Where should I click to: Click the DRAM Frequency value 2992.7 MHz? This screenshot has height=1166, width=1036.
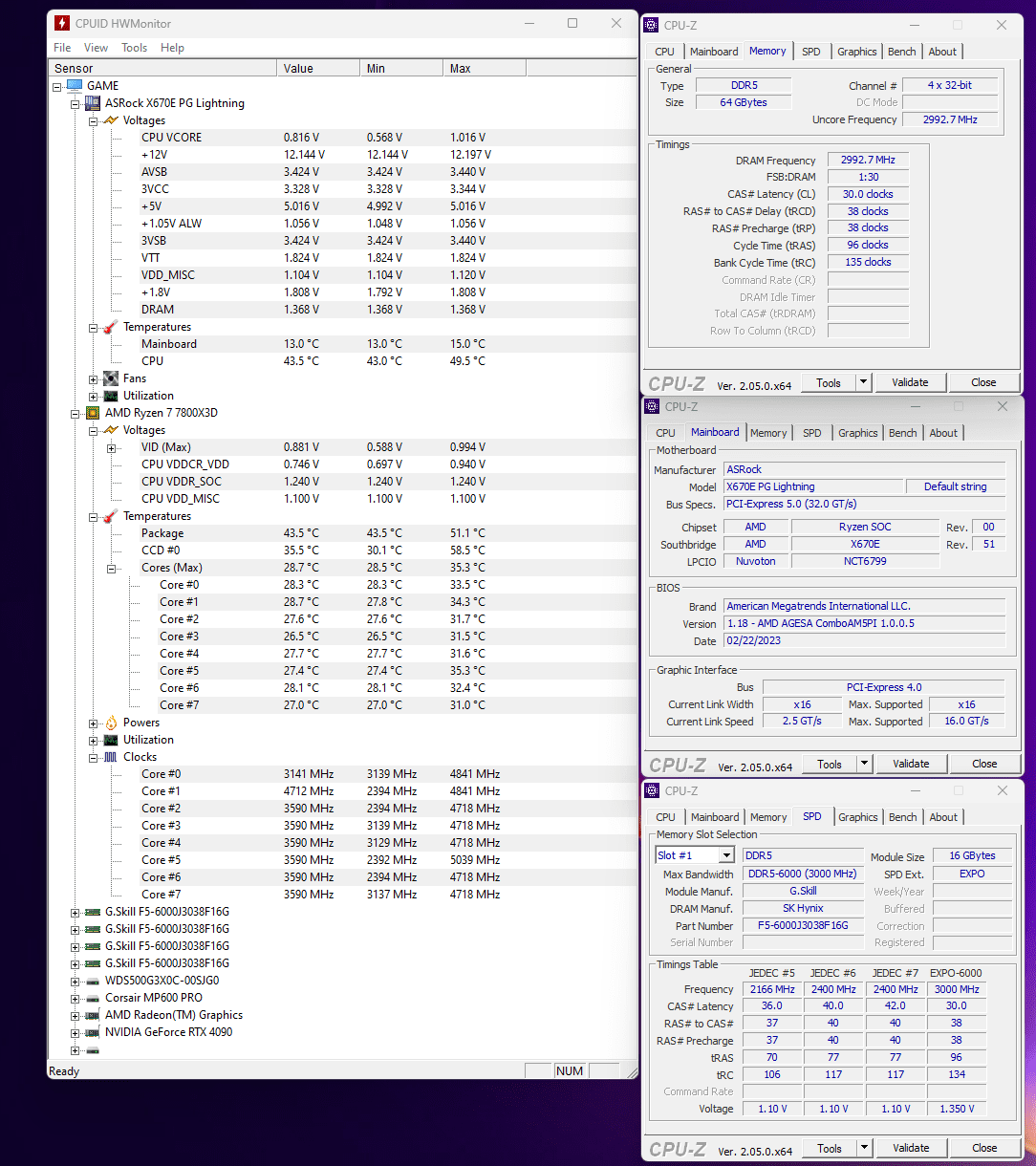pyautogui.click(x=868, y=161)
